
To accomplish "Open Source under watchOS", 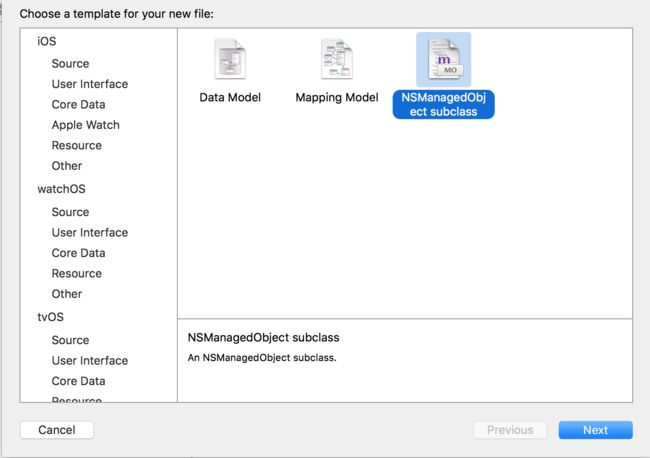I will [70, 212].
